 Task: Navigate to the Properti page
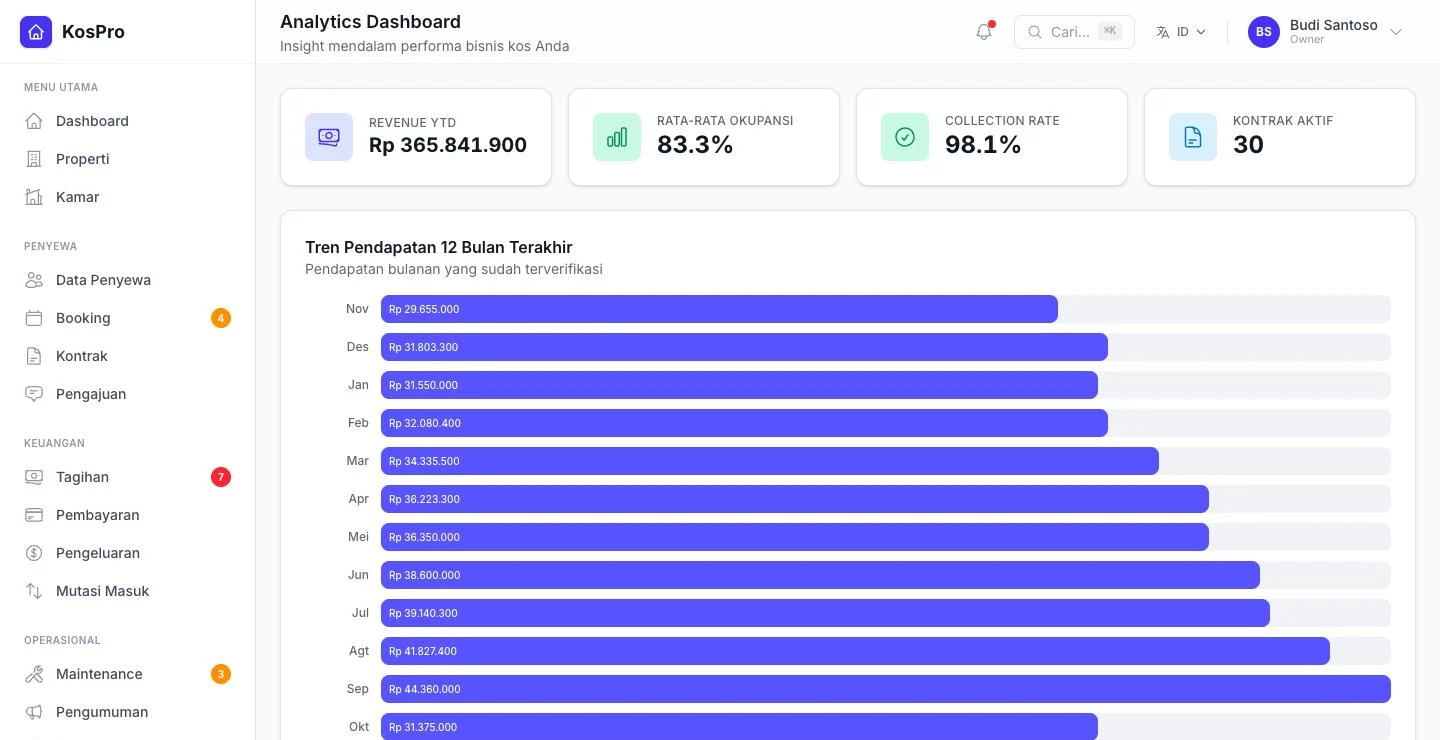click(128, 159)
